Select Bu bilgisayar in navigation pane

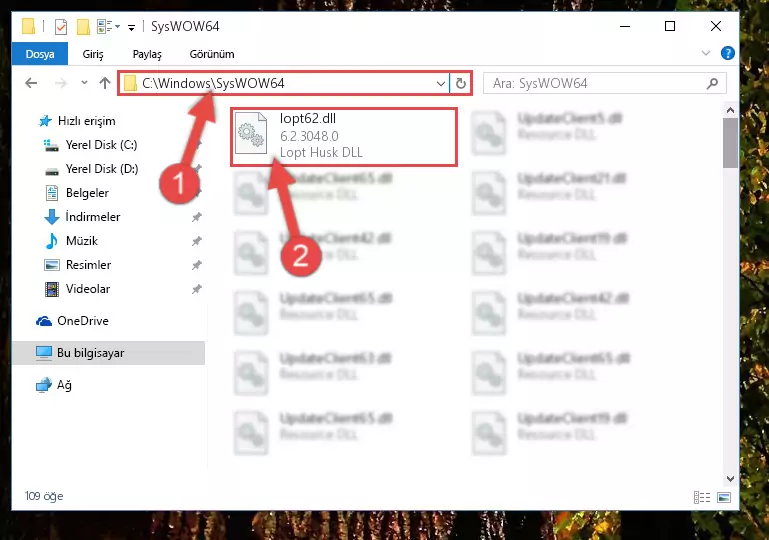[108, 353]
